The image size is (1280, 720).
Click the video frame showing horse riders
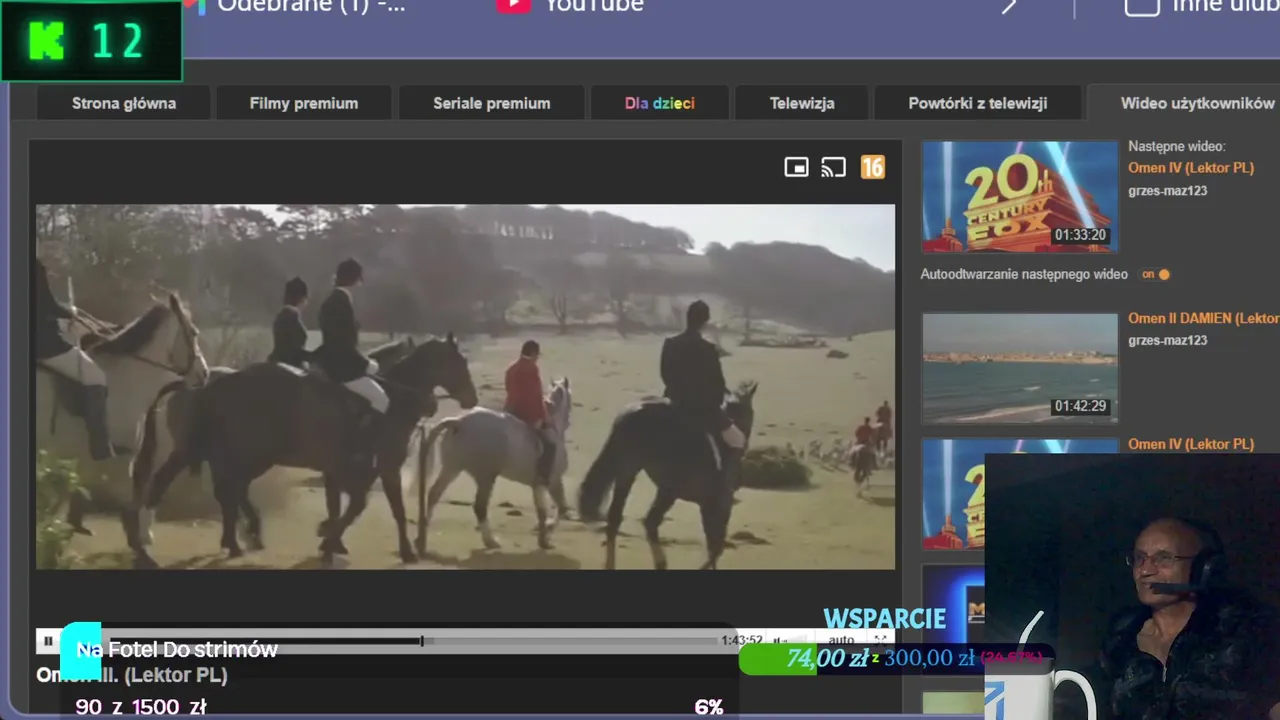(466, 387)
